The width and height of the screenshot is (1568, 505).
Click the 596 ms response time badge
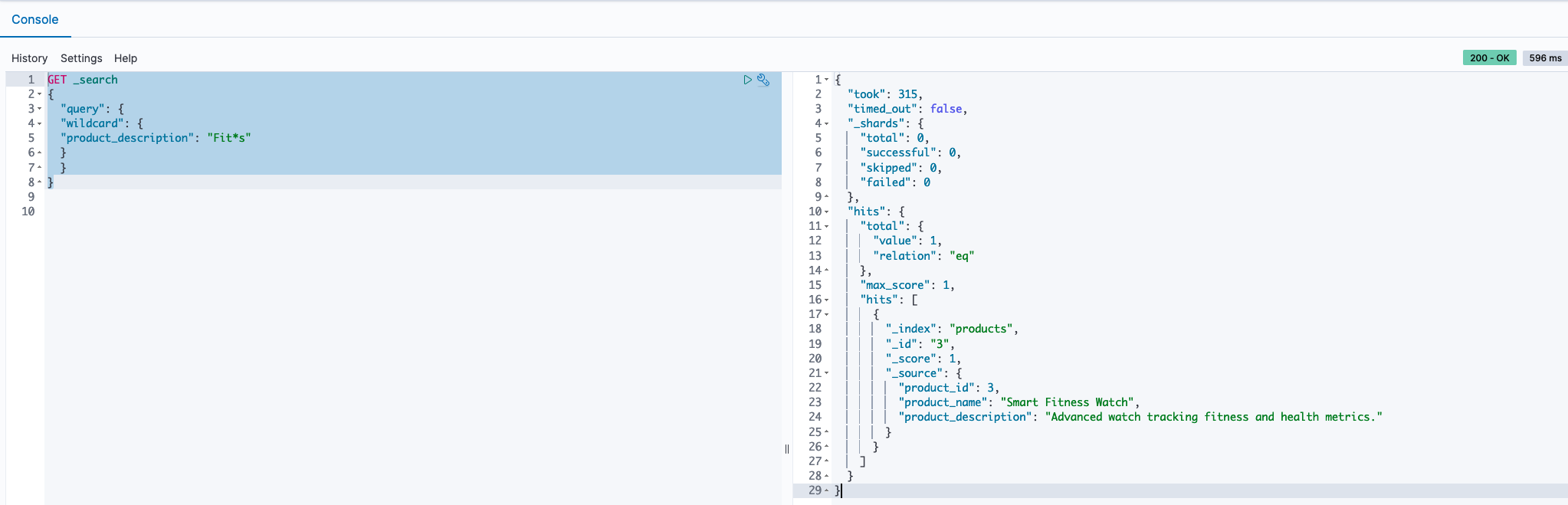click(1545, 57)
